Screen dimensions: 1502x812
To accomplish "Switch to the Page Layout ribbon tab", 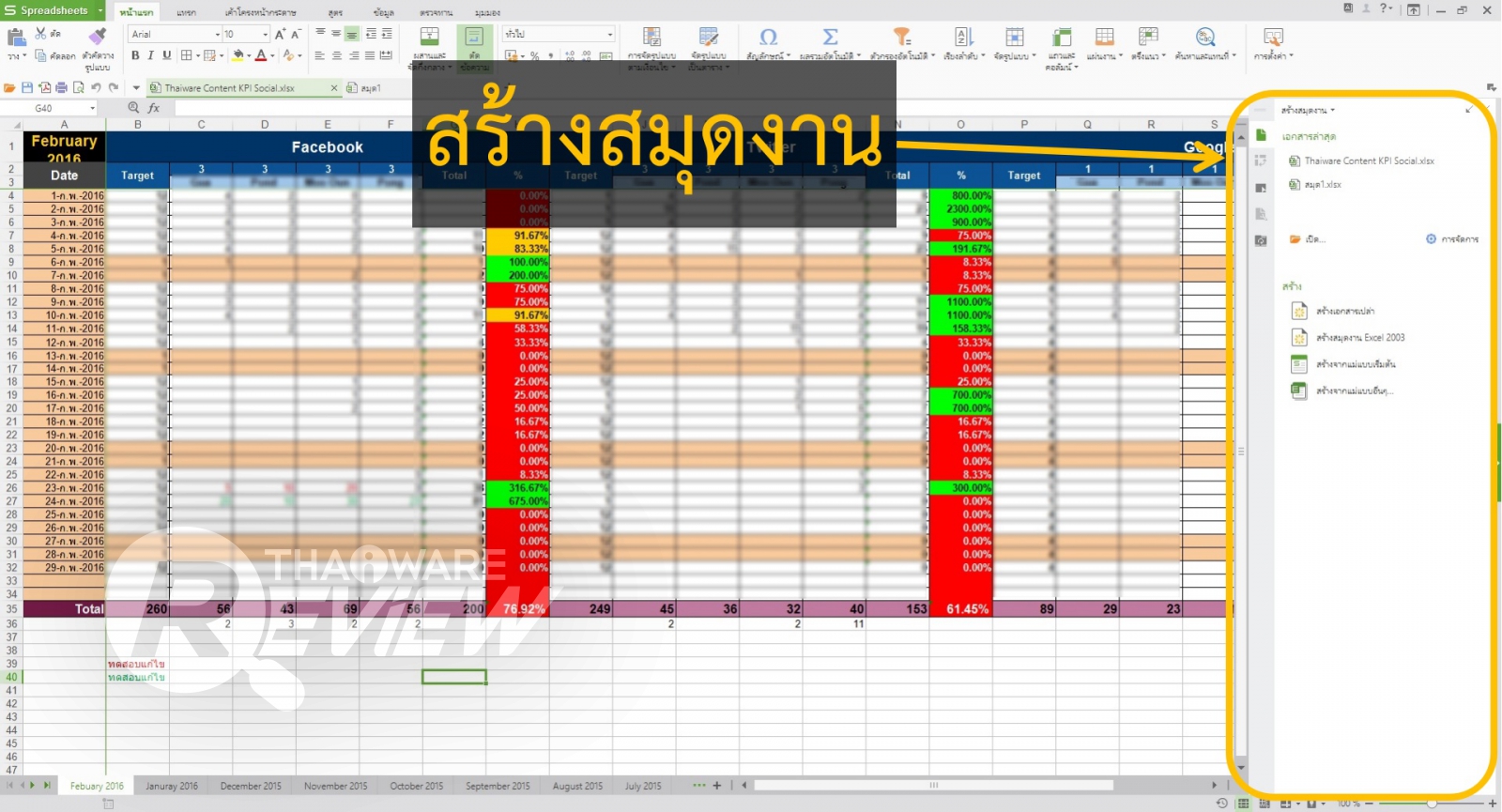I will (260, 12).
